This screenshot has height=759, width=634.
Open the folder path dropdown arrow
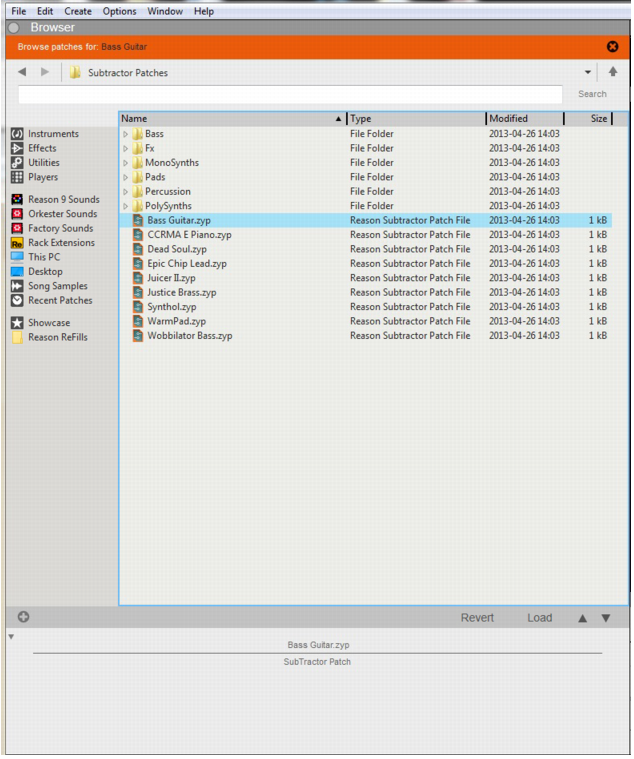tap(588, 73)
